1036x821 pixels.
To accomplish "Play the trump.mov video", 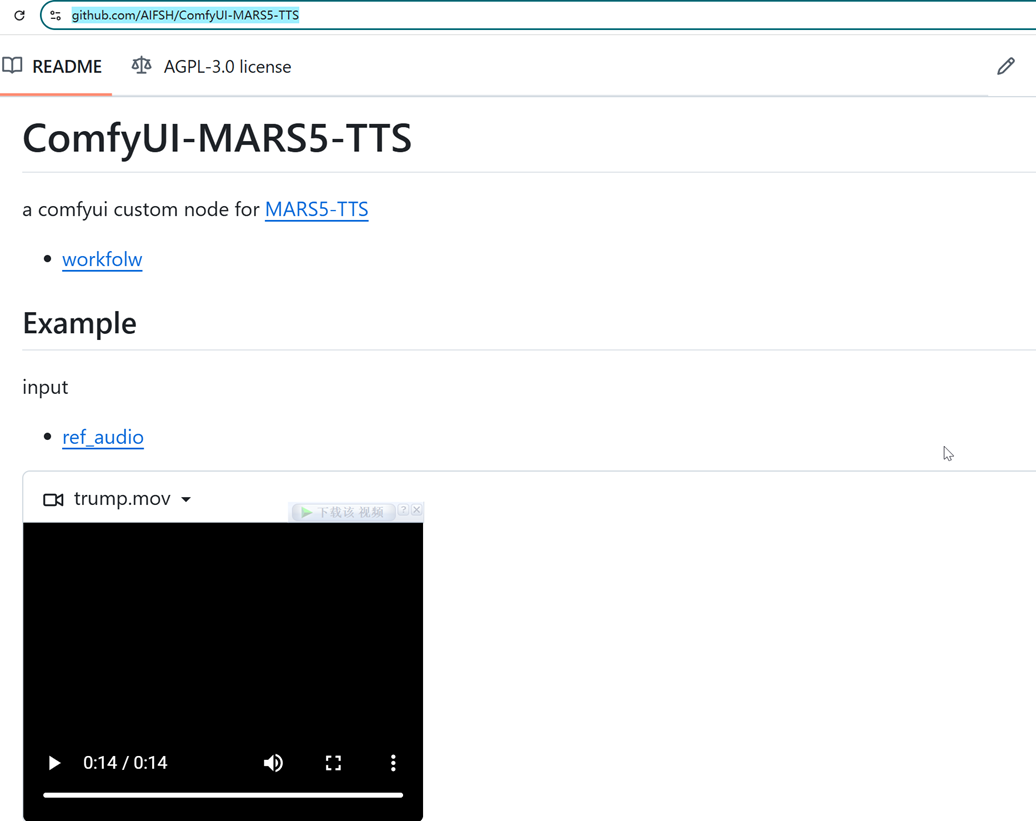I will (x=54, y=762).
